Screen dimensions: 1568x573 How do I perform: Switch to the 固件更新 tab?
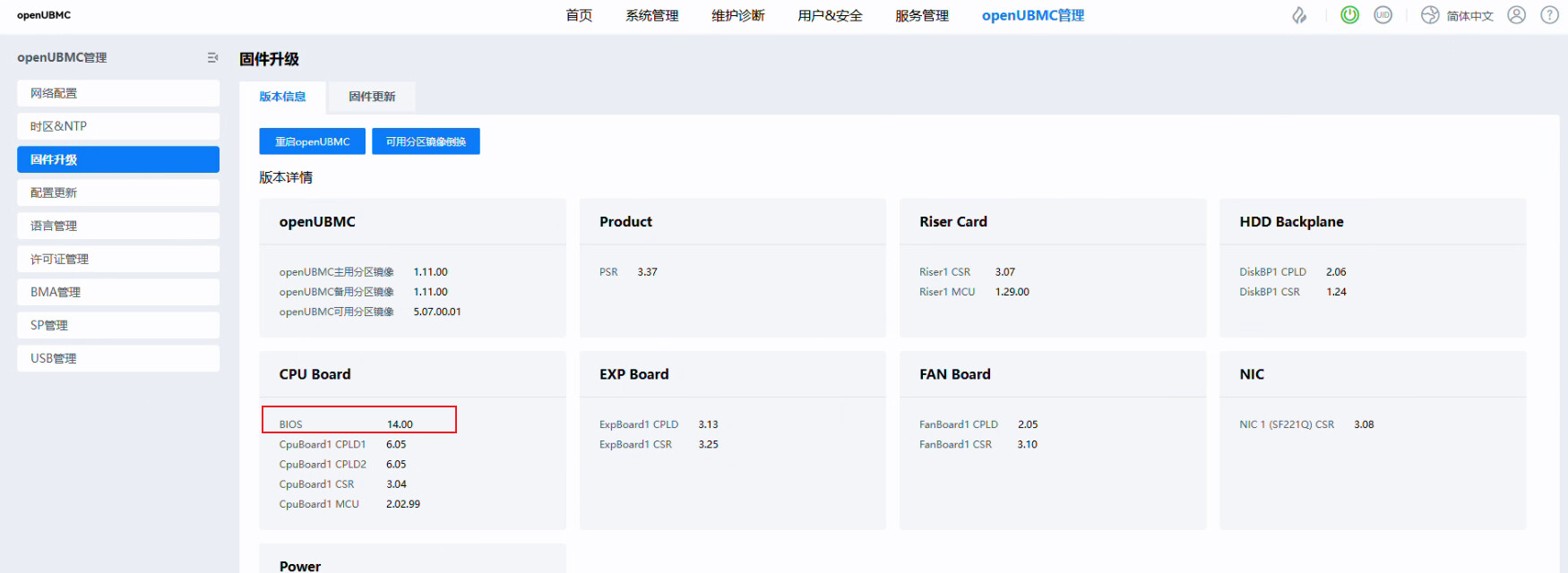click(372, 97)
